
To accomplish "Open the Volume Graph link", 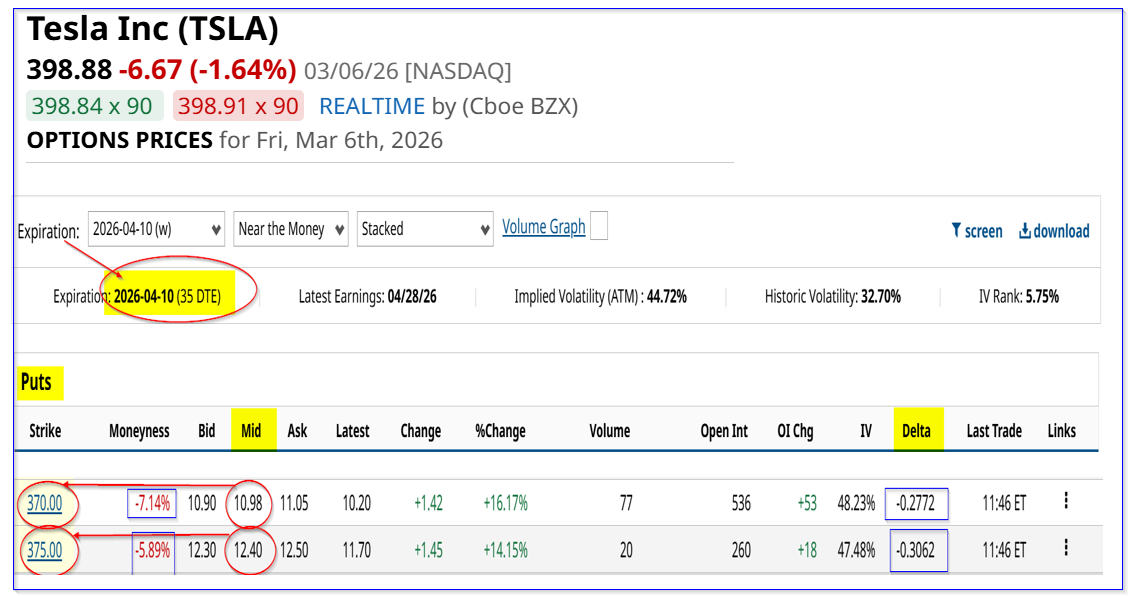I will click(543, 227).
